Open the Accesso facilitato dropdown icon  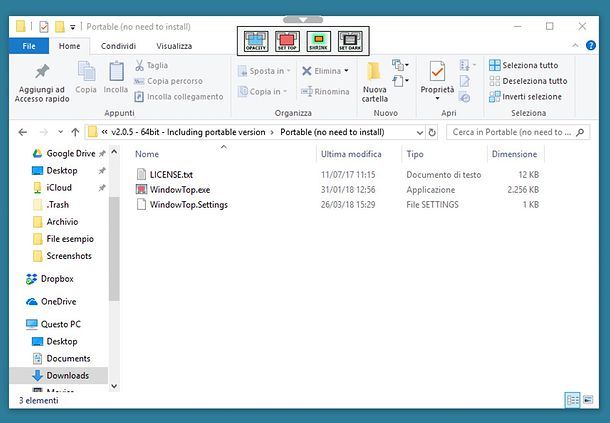point(400,81)
